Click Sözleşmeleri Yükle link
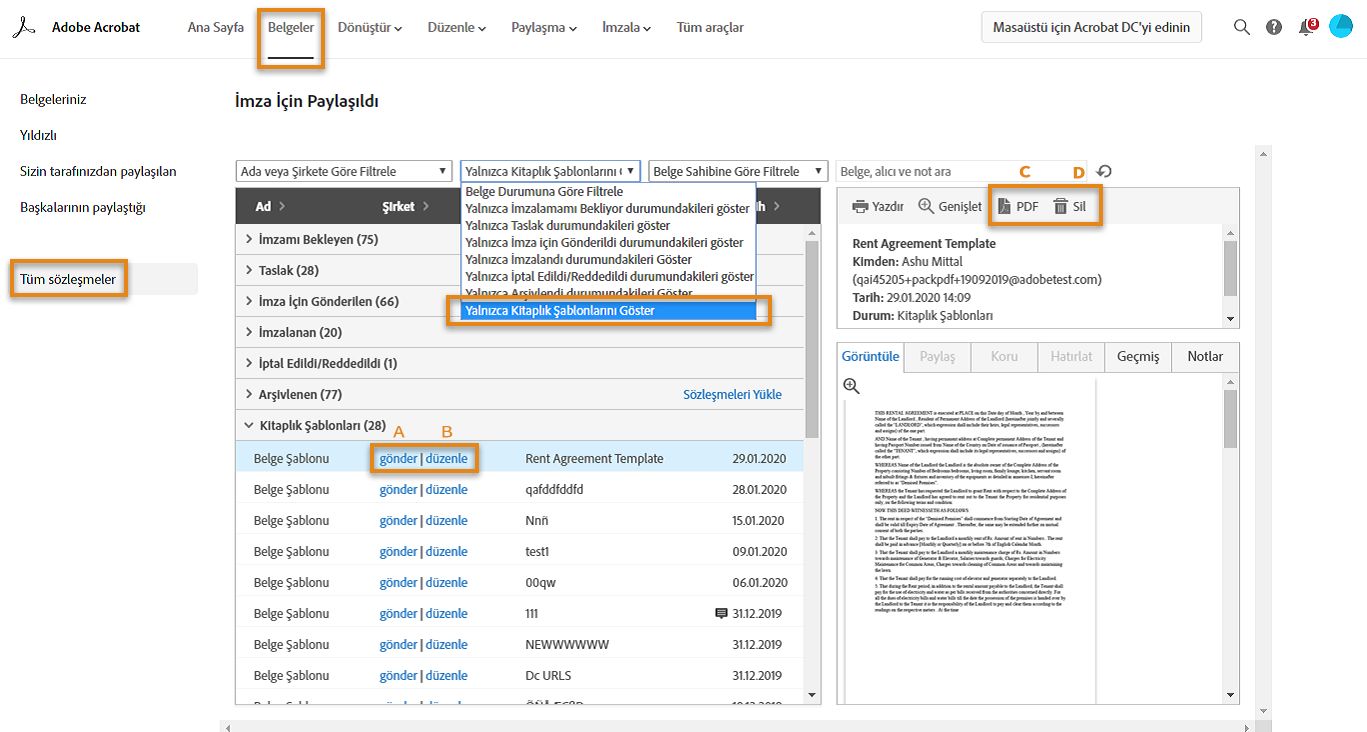 [x=732, y=395]
